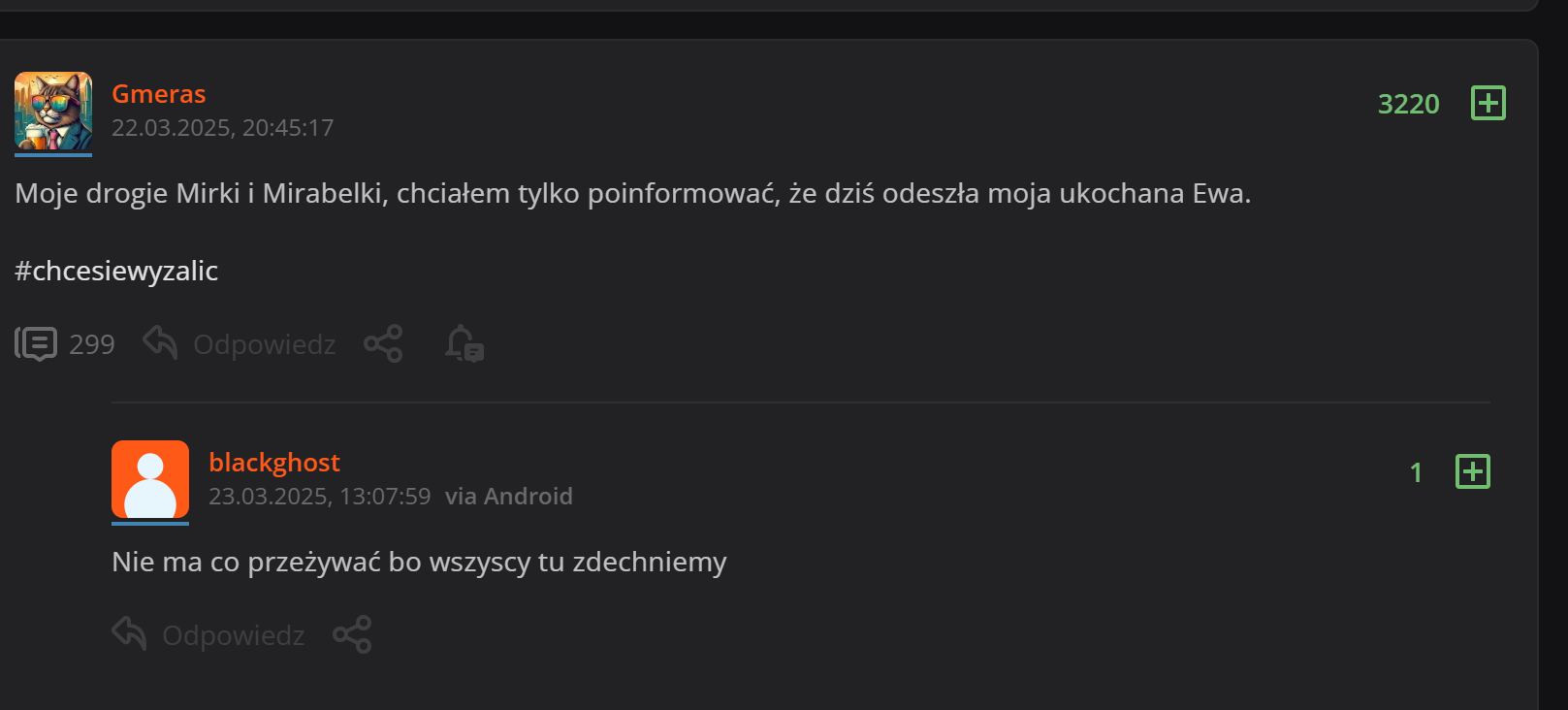
Task: Open the #chcesiewyzalic hashtag
Action: (x=116, y=271)
